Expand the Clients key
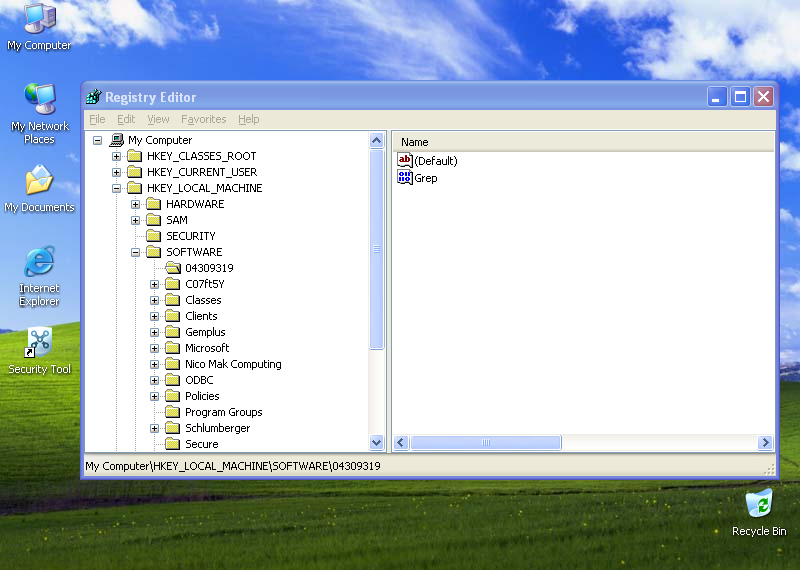The height and width of the screenshot is (570, 800). click(155, 316)
